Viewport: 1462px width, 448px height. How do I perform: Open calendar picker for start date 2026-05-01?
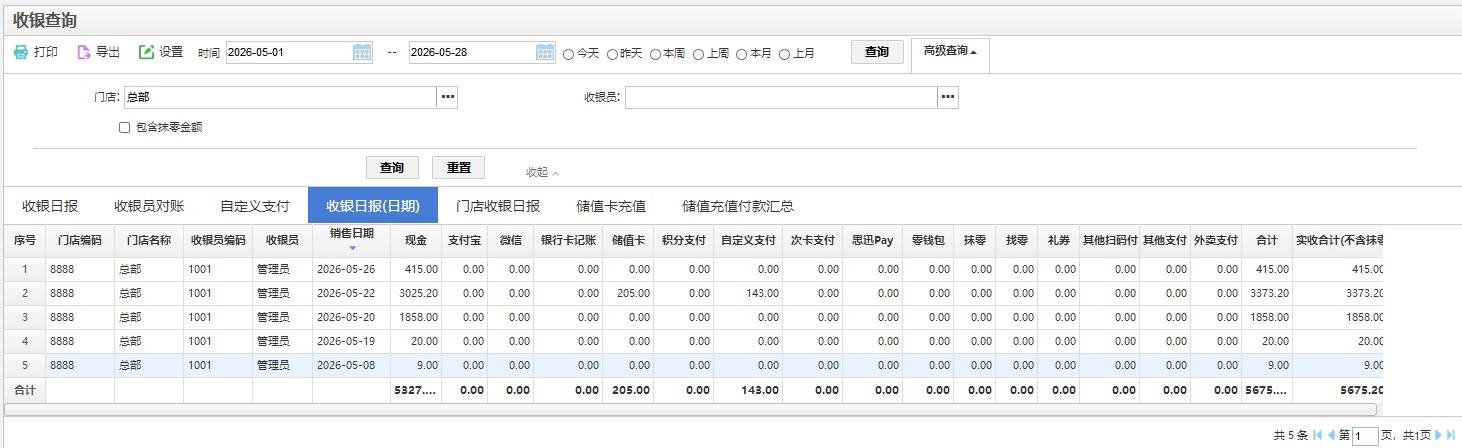(x=362, y=53)
